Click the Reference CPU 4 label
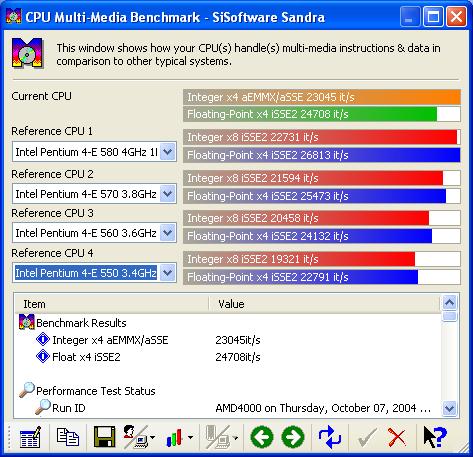The width and height of the screenshot is (473, 457). [52, 253]
